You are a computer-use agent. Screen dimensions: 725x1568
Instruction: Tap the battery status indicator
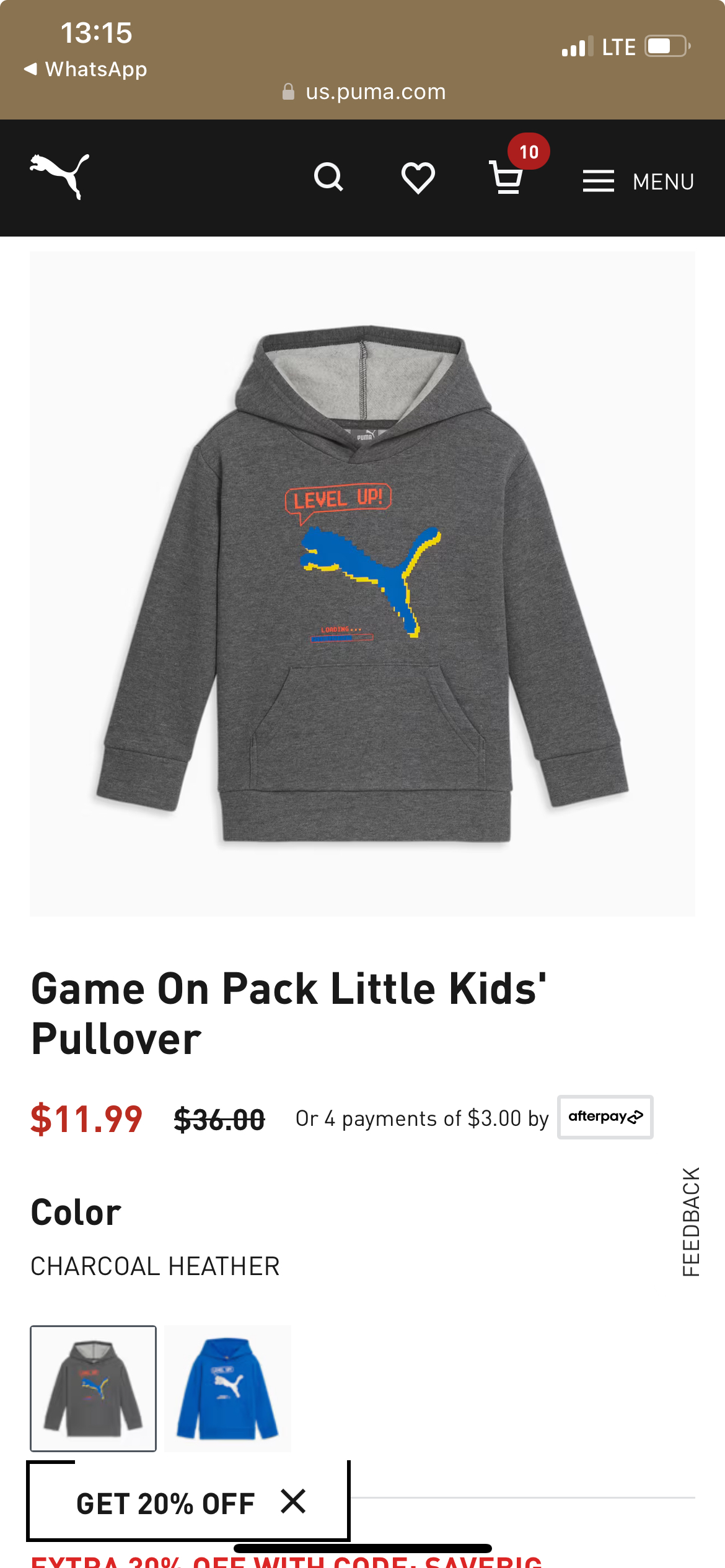668,46
